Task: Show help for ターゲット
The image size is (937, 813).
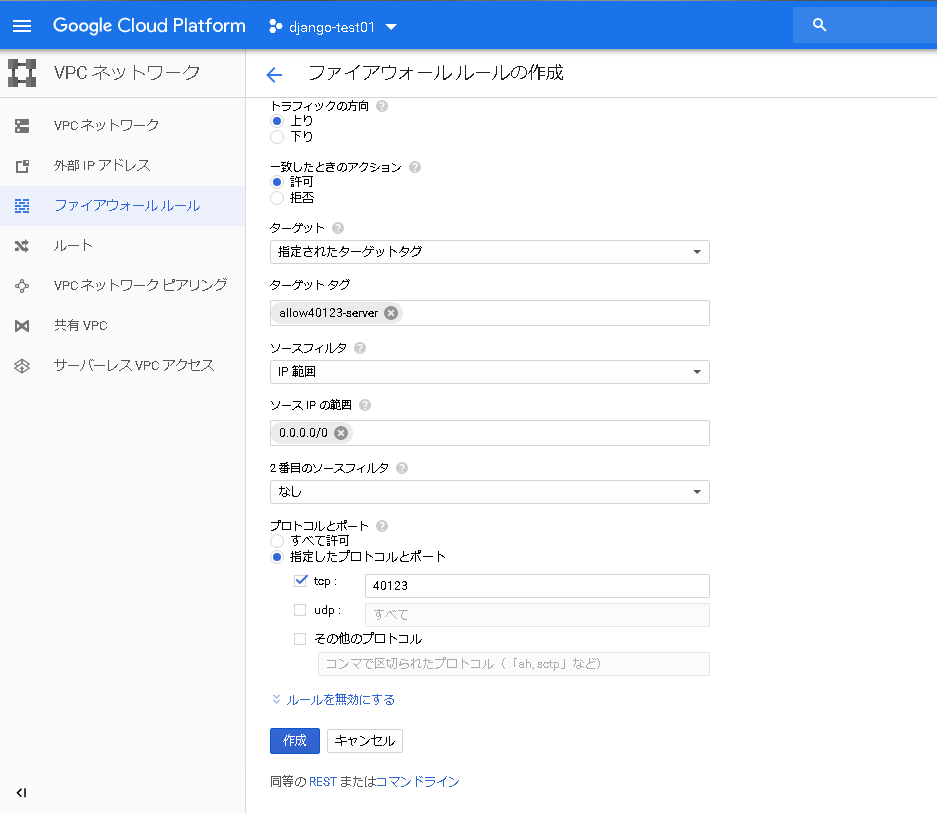Action: [338, 228]
